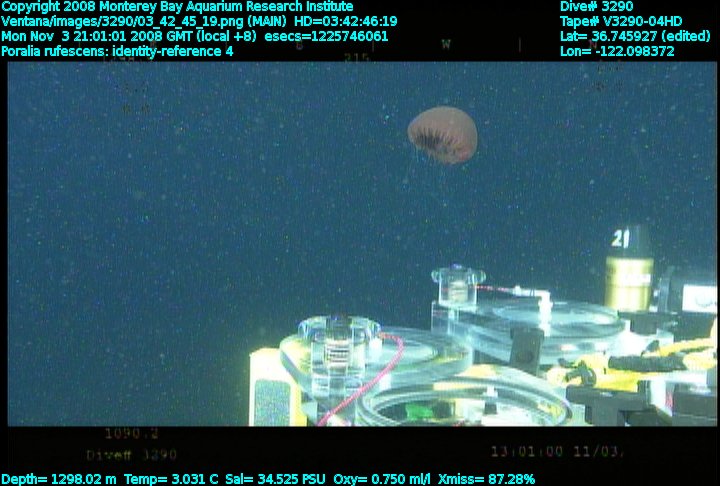Viewport: 720px width, 486px height.
Task: Click the 'Oxy= 0.750 ml/l' value
Action: click(x=382, y=479)
